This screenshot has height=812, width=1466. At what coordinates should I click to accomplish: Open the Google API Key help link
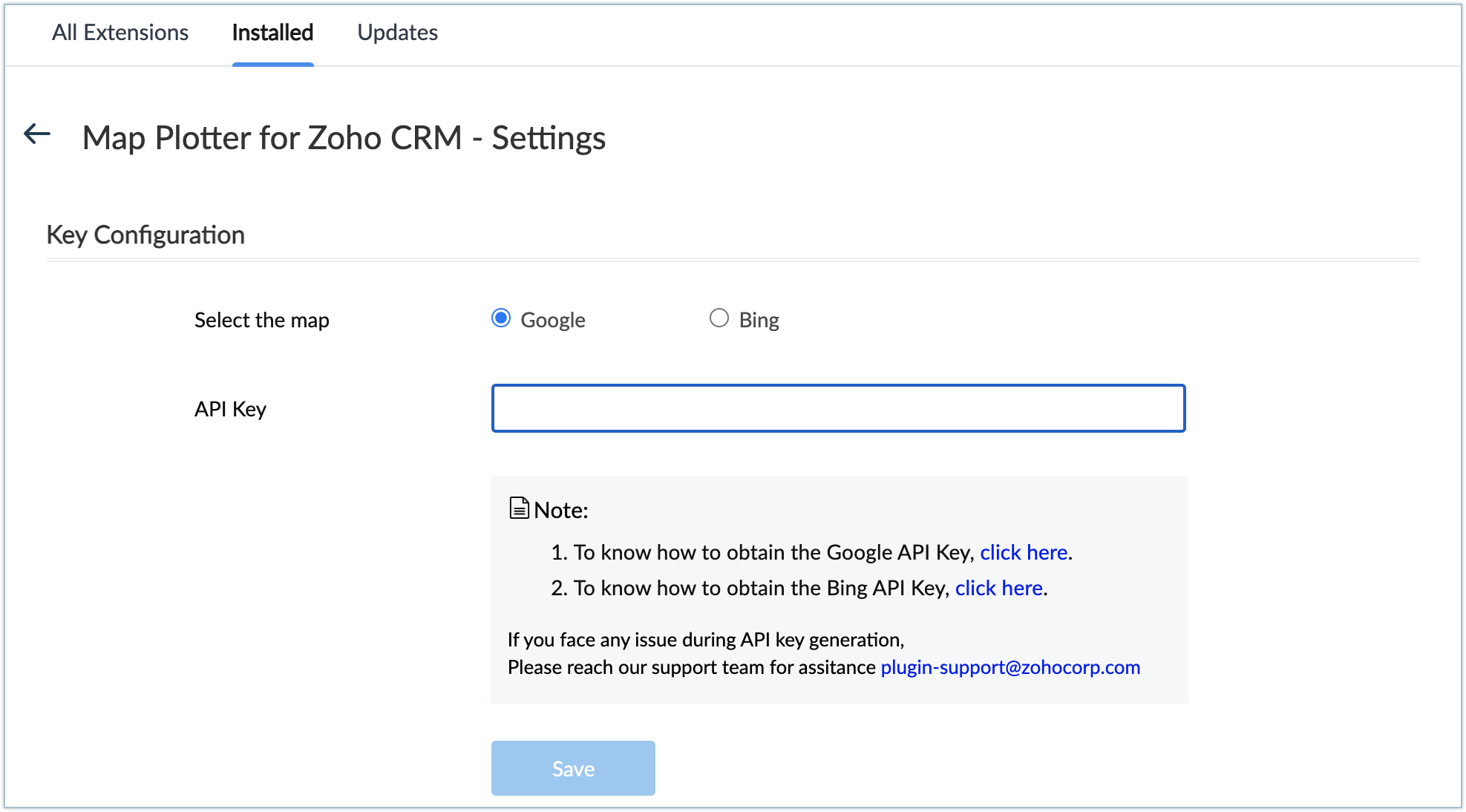[x=1023, y=552]
